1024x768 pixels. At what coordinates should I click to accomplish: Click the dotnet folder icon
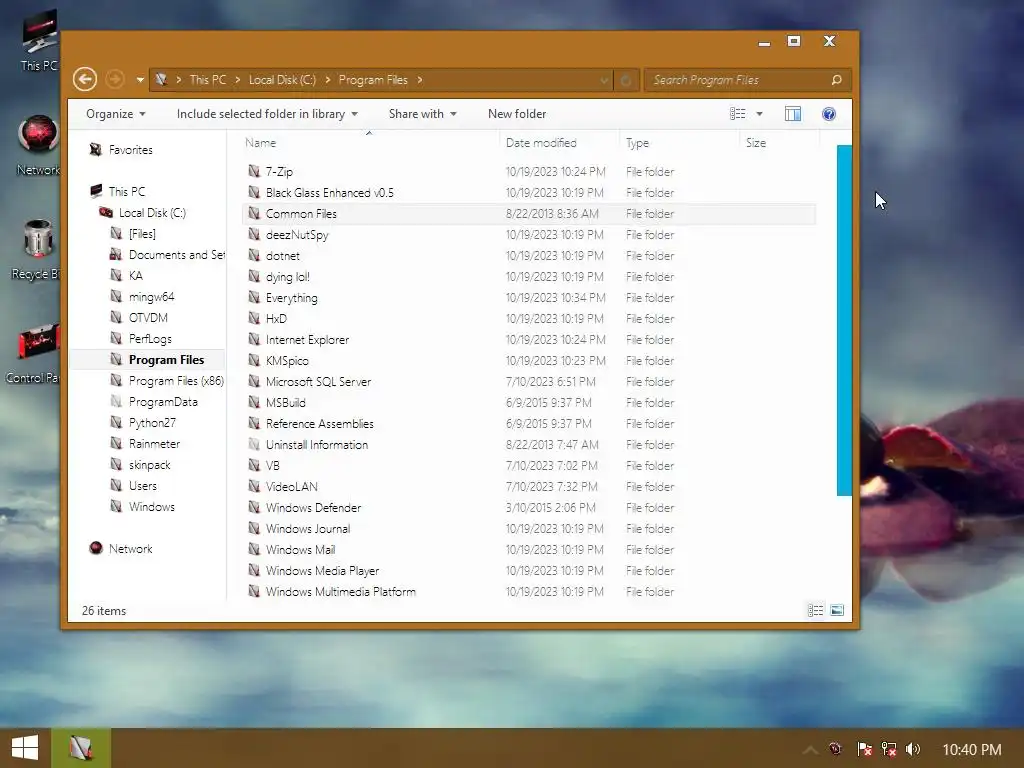pyautogui.click(x=254, y=255)
